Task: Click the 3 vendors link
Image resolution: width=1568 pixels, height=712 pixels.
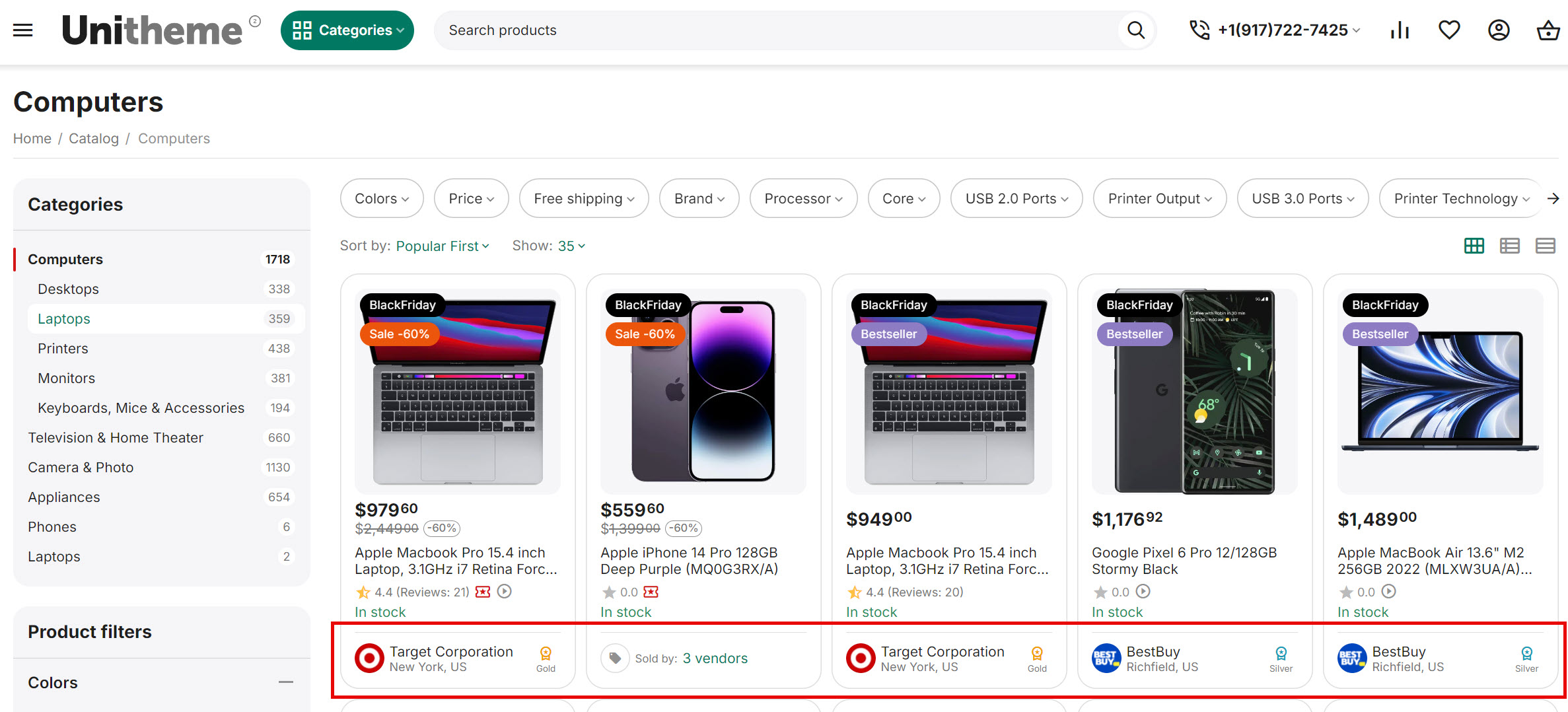Action: pyautogui.click(x=715, y=658)
